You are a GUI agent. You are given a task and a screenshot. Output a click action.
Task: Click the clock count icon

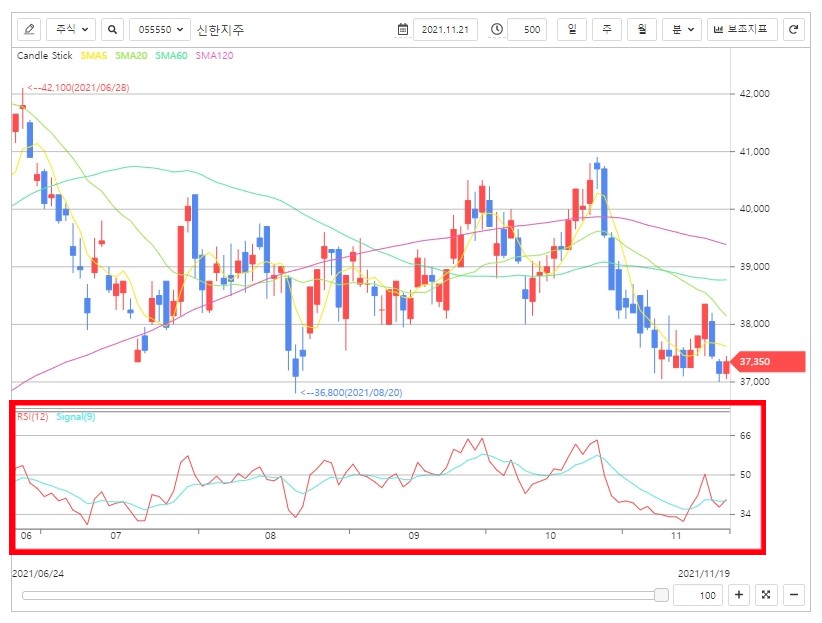click(x=496, y=29)
